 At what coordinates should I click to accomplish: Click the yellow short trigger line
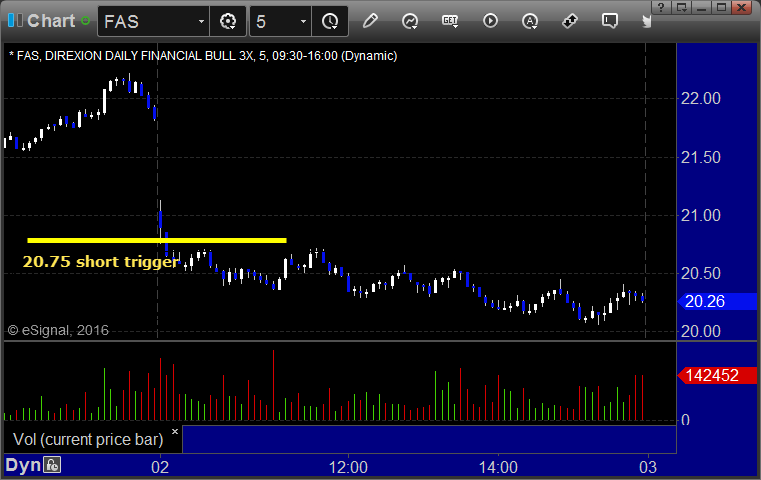[x=157, y=240]
